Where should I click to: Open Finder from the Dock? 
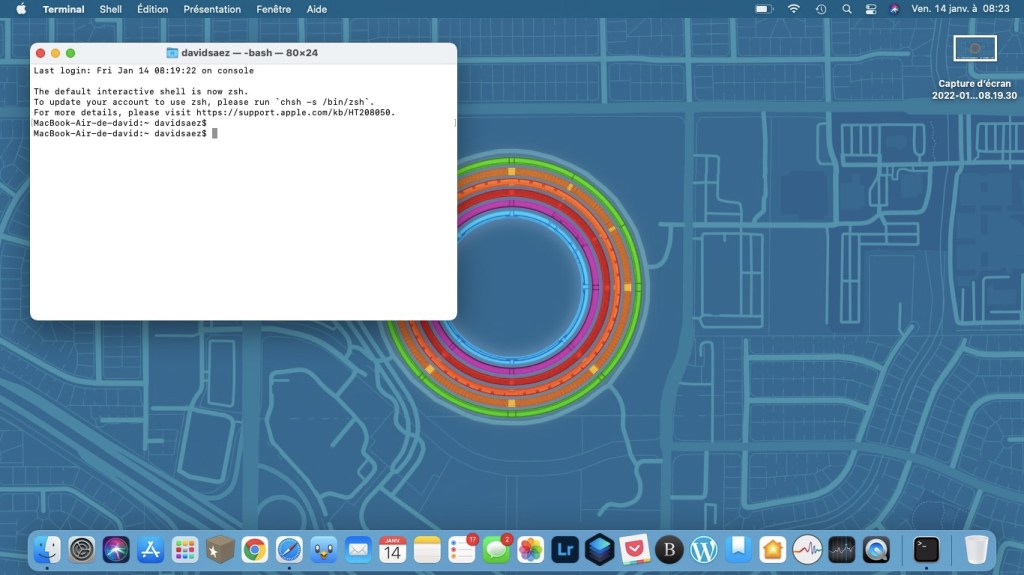click(47, 549)
